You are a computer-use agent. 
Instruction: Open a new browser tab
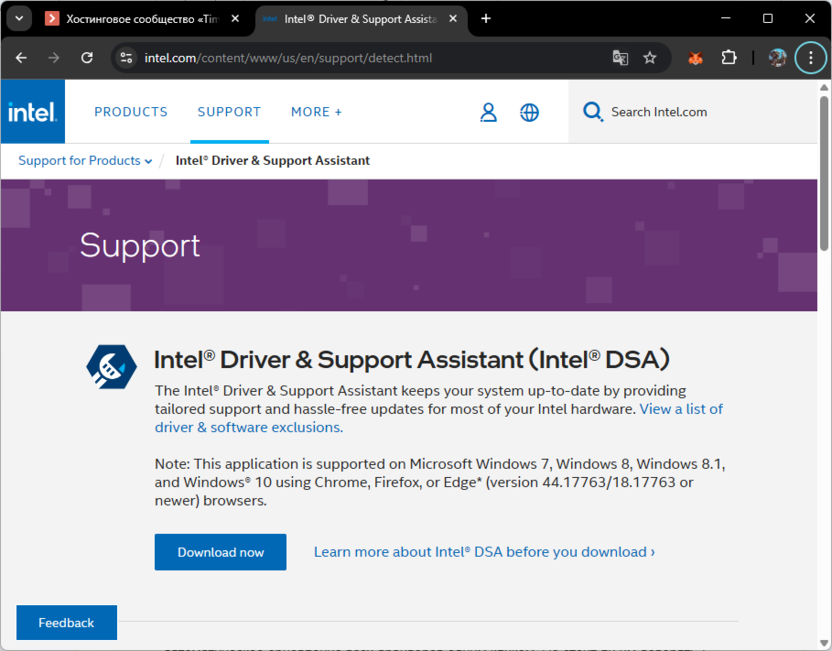pos(486,19)
